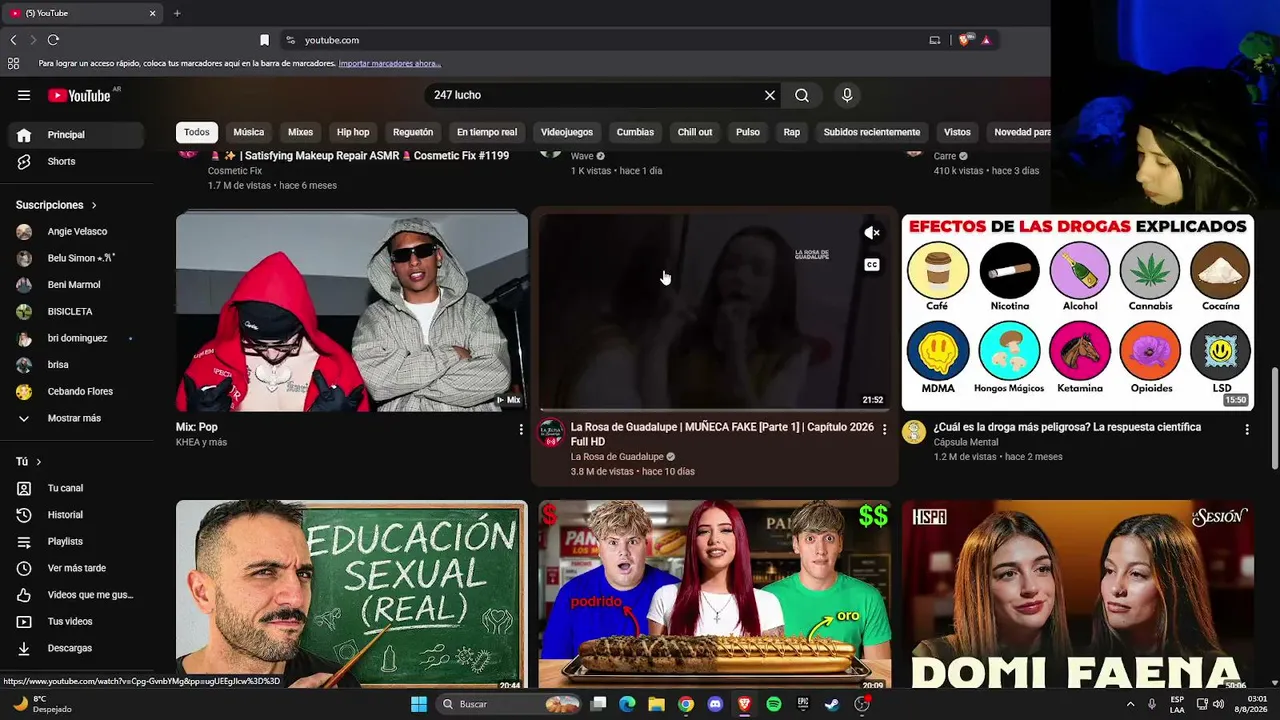Click 'Importar marcadores ahora...' link
1280x720 pixels.
point(390,63)
